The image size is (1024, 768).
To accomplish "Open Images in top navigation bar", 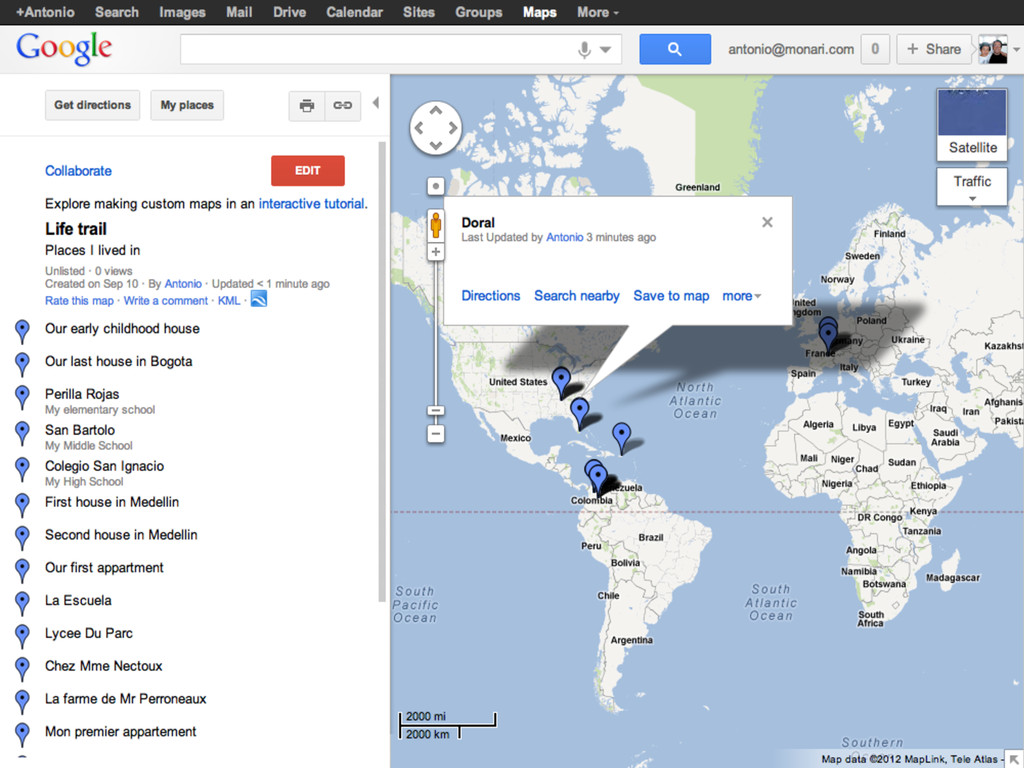I will [x=182, y=12].
